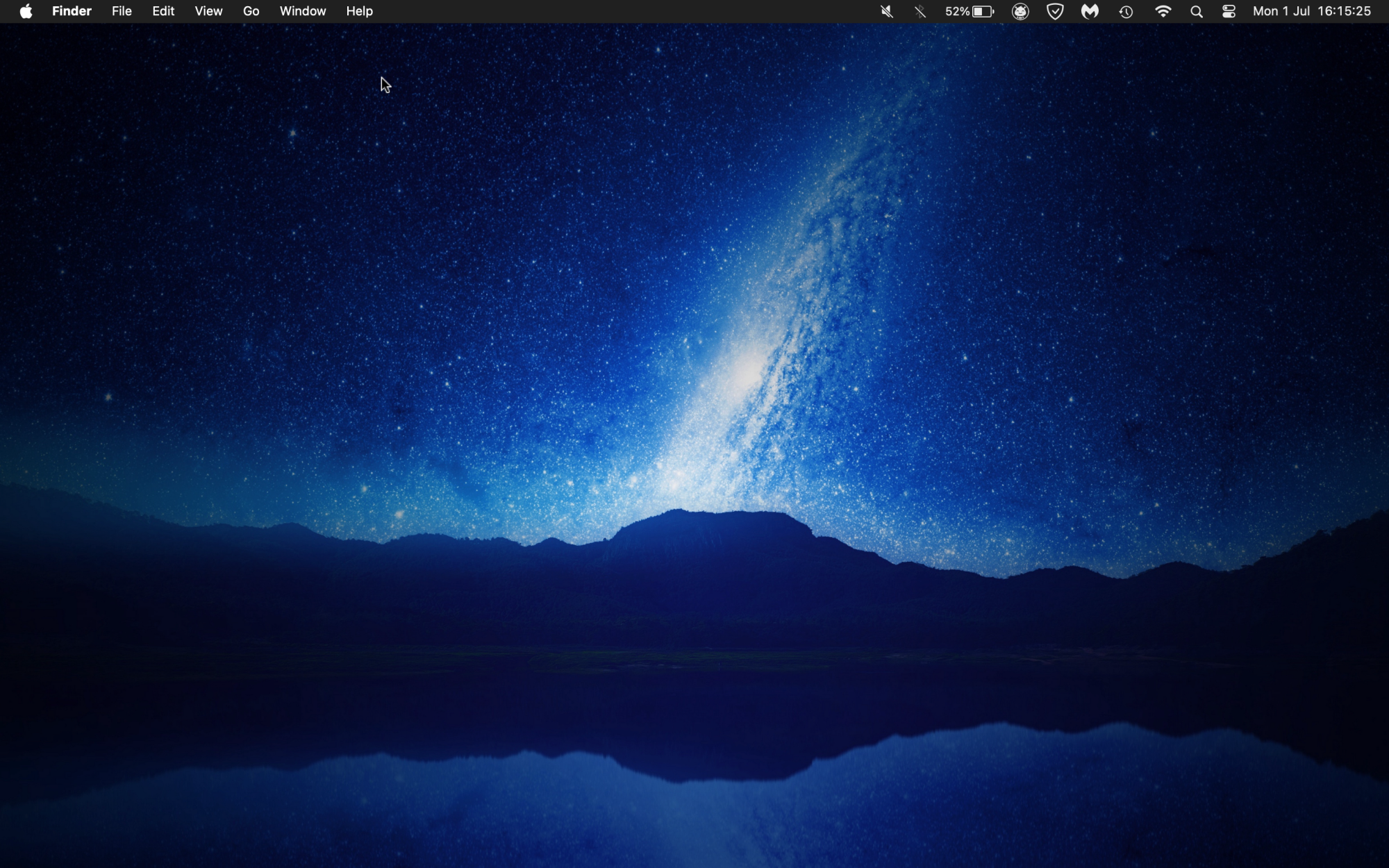Open the Wi-Fi status menu

pos(1163,11)
